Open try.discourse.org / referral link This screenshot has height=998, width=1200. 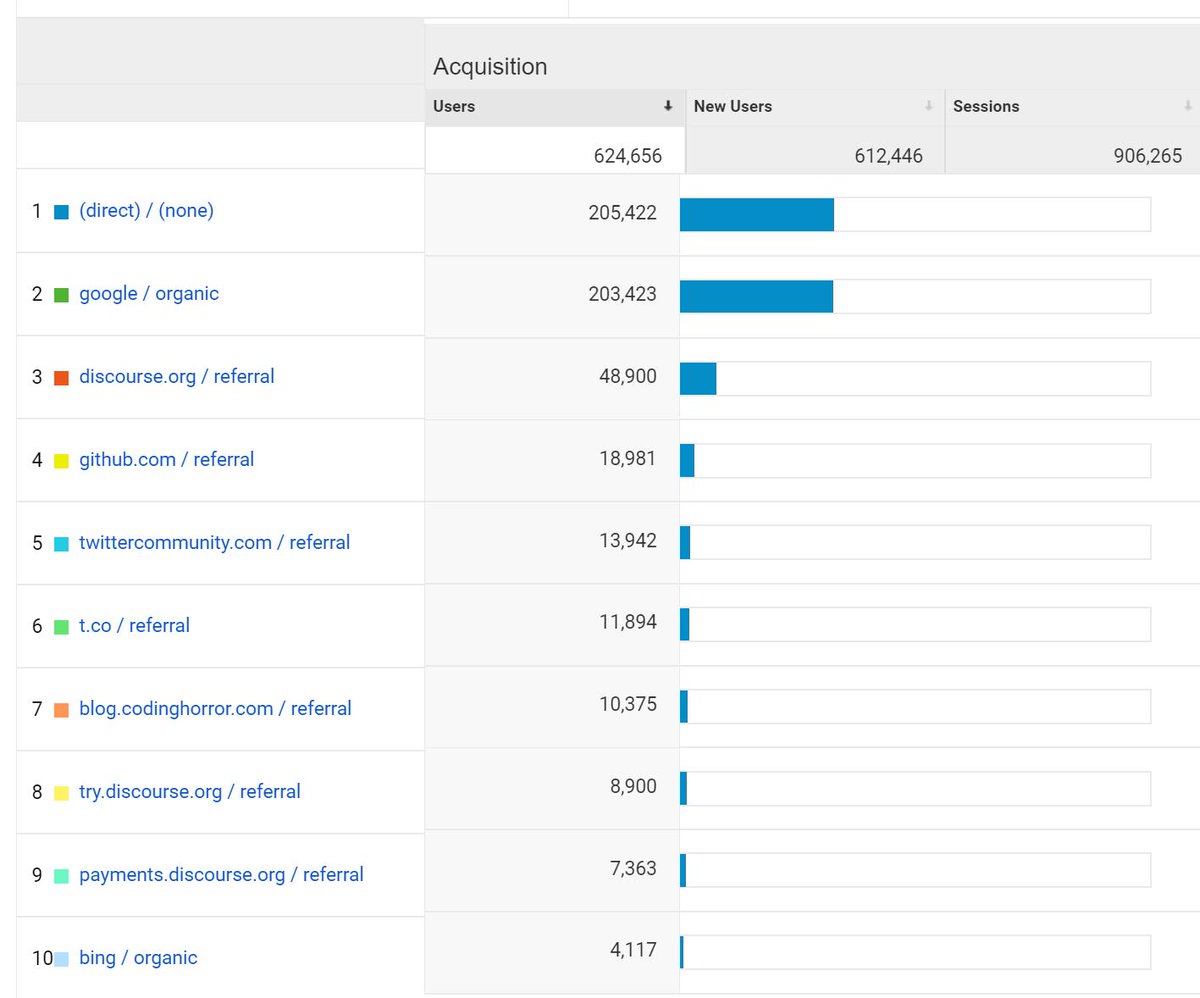189,792
